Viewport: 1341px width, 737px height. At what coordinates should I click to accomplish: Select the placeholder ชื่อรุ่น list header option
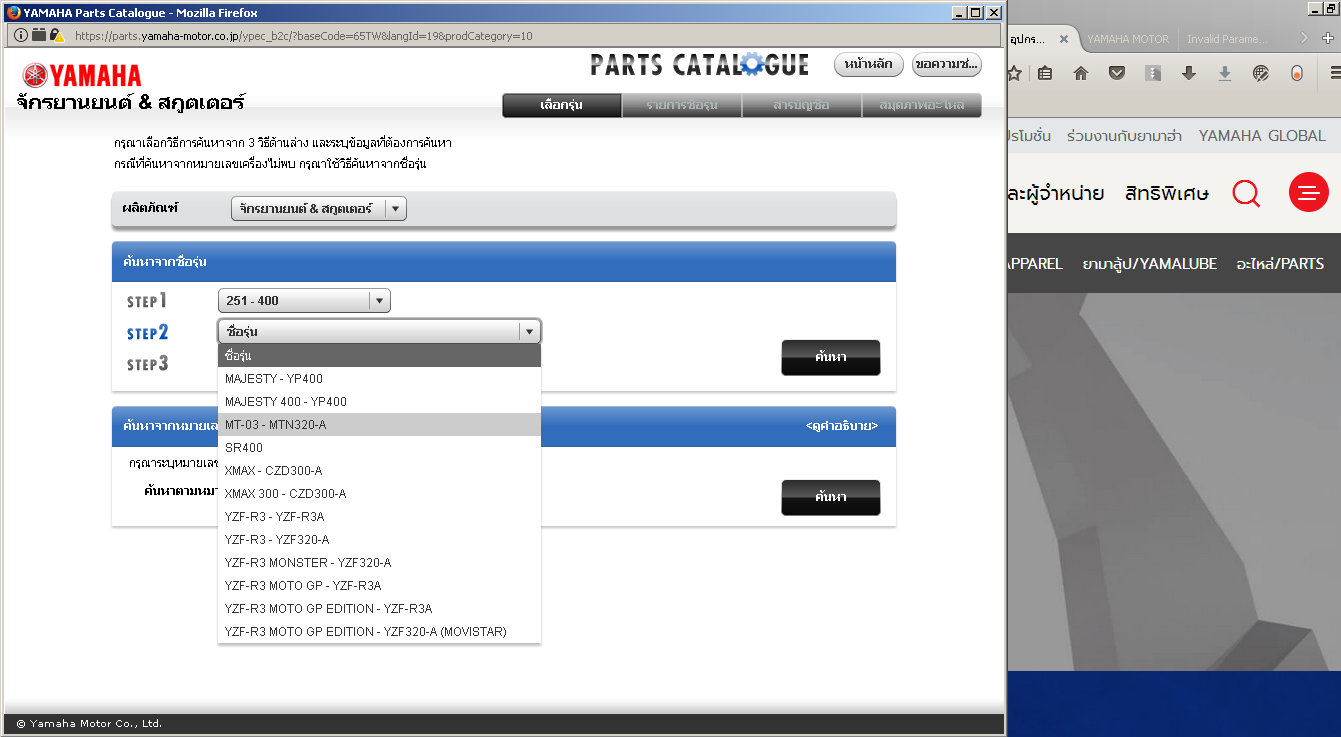click(379, 356)
